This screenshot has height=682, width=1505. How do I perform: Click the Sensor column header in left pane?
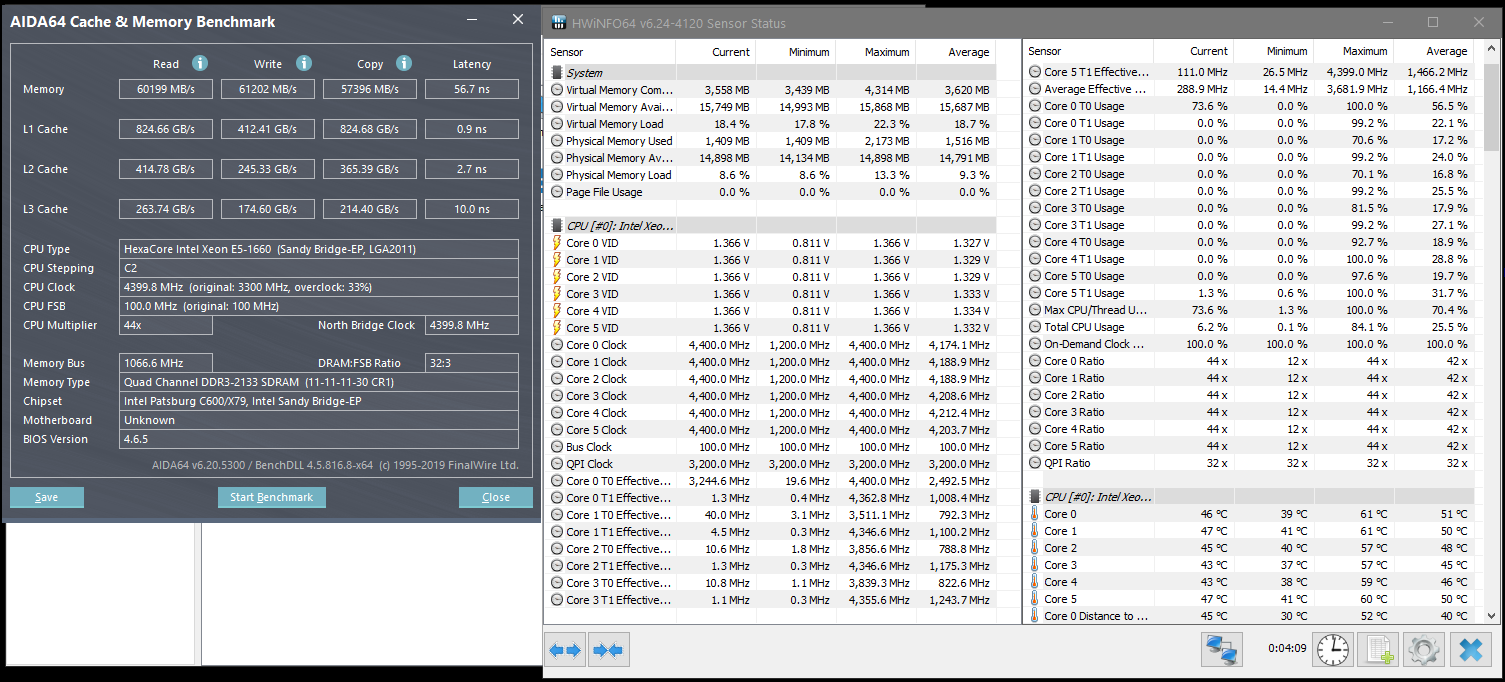(x=610, y=52)
